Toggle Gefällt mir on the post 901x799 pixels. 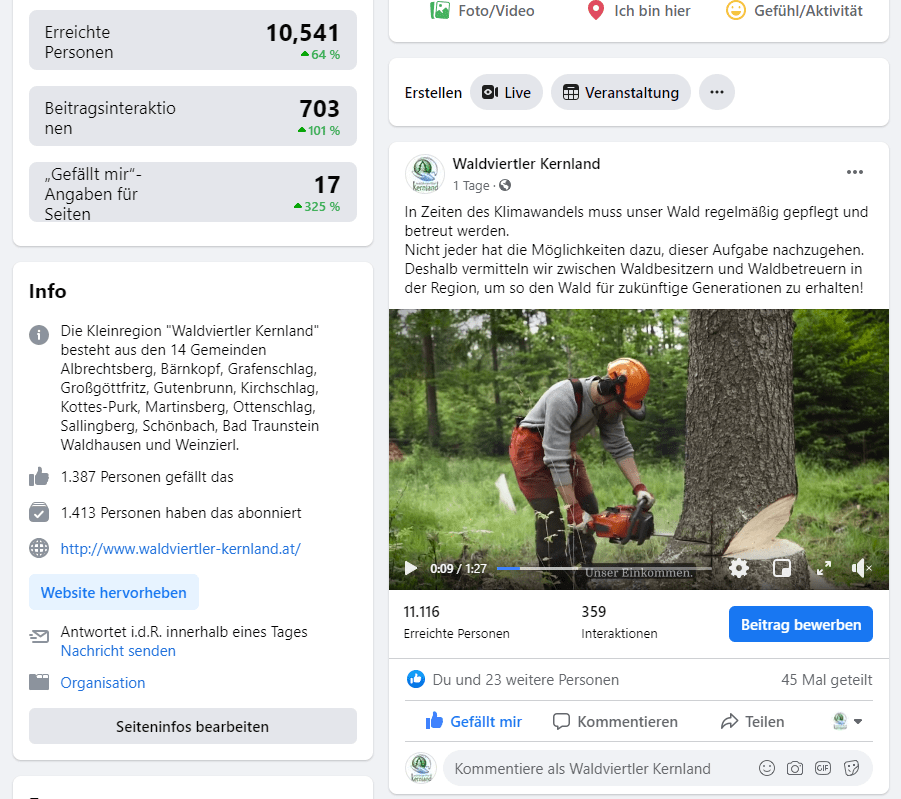point(473,721)
